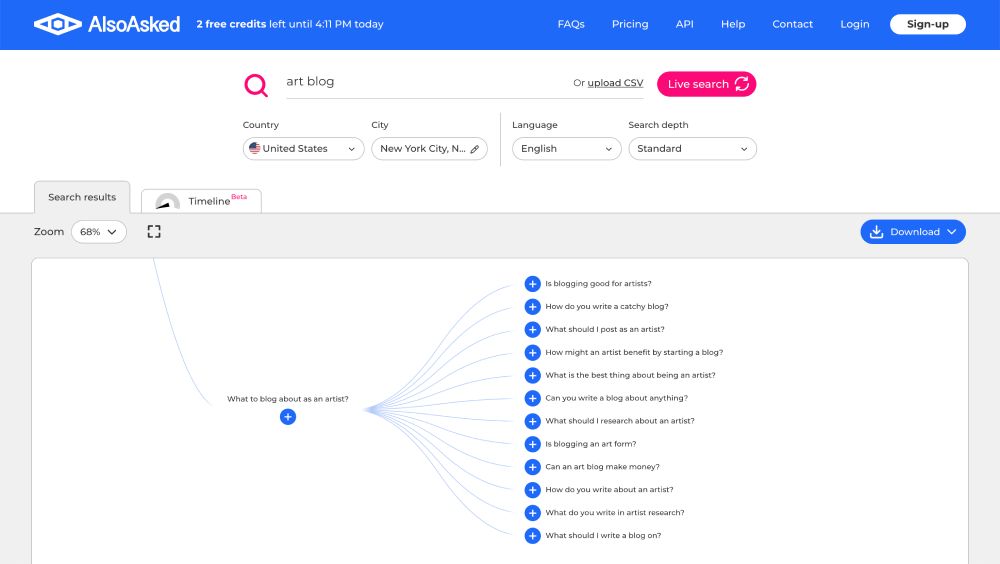Screen dimensions: 1000x564
Task: Click the pink search magnifier icon
Action: pyautogui.click(x=256, y=84)
